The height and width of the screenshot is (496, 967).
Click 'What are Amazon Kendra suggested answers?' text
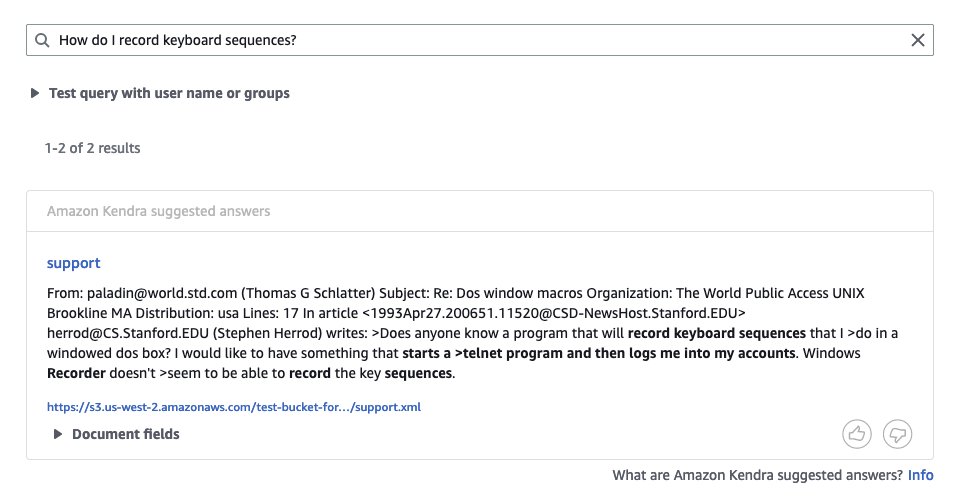pyautogui.click(x=757, y=475)
